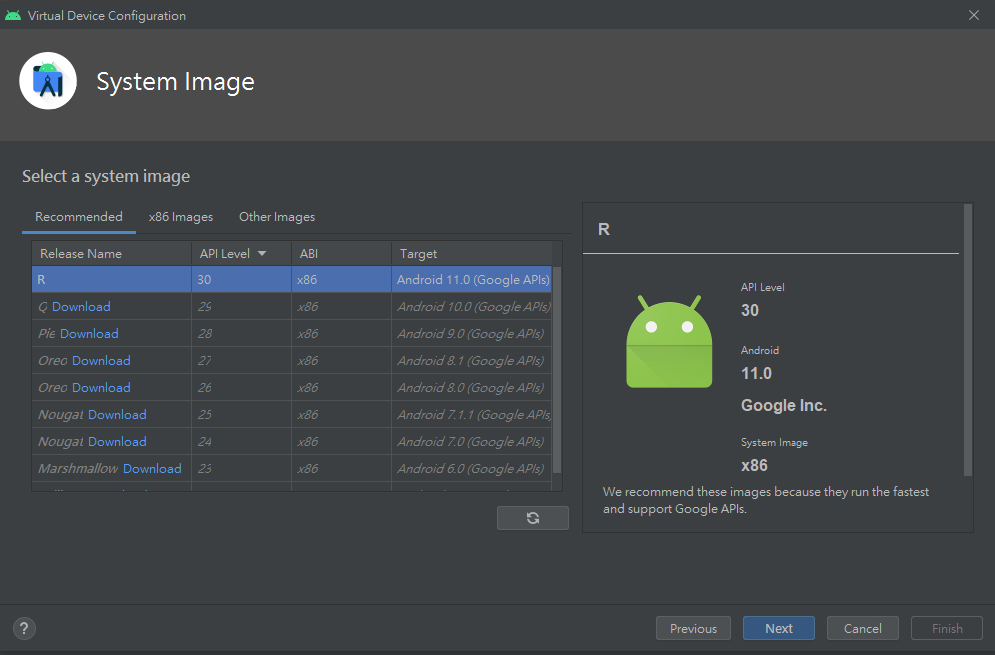Select Android 10.0 (Google APIs) target cell
Image resolution: width=995 pixels, height=655 pixels.
(473, 307)
